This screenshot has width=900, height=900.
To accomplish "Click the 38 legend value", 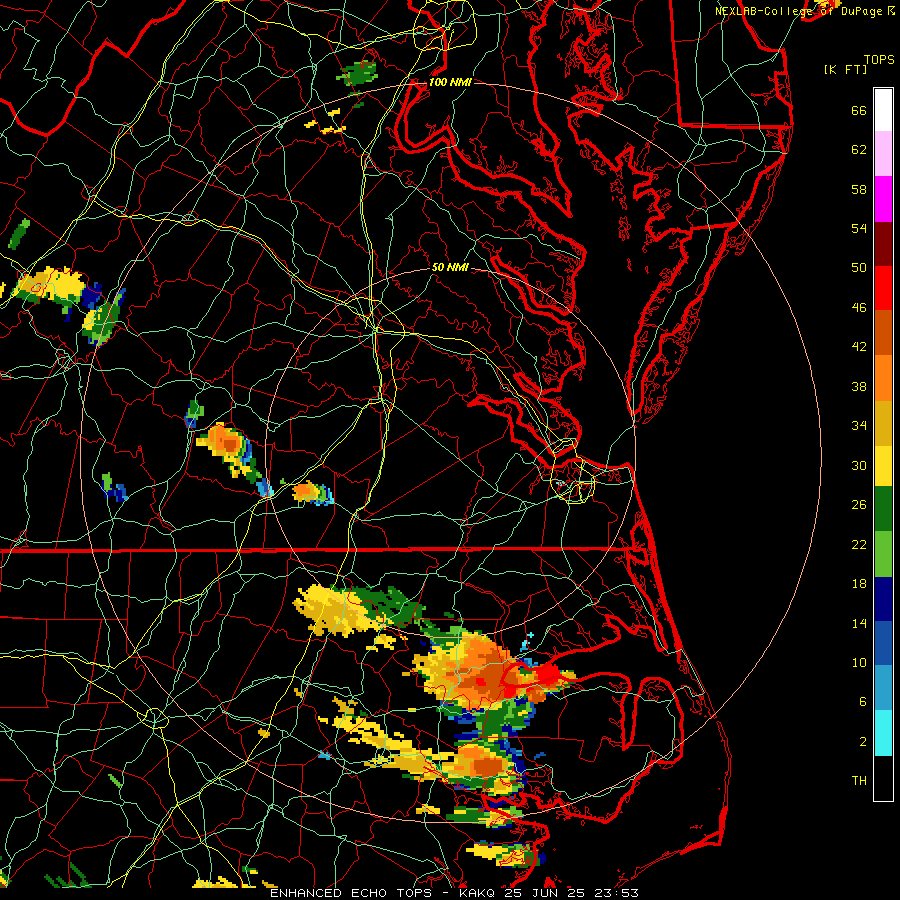I will pos(859,386).
